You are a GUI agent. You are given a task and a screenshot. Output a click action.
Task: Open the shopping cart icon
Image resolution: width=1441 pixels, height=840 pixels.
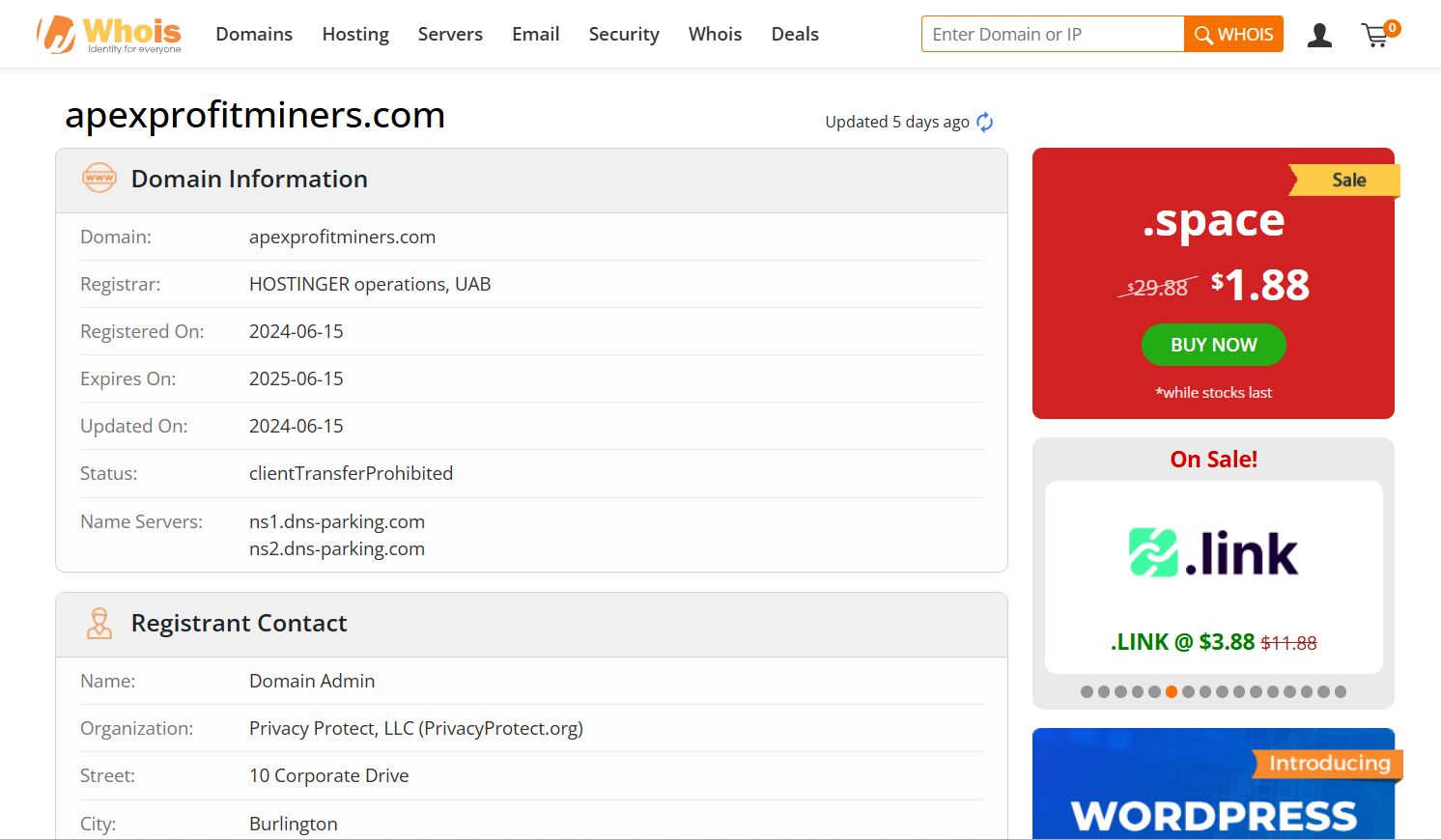pos(1379,35)
